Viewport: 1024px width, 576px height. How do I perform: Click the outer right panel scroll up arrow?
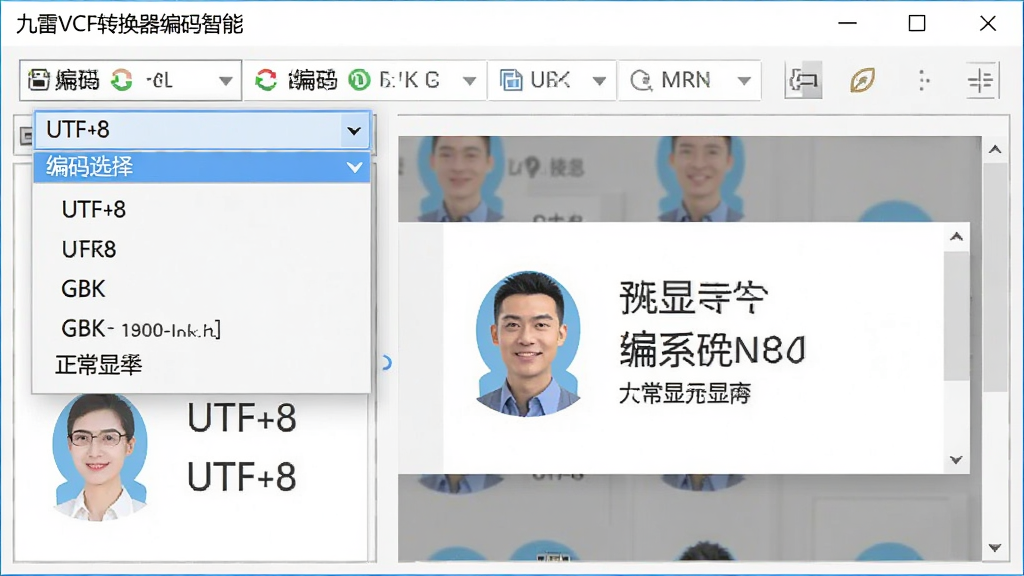tap(995, 150)
